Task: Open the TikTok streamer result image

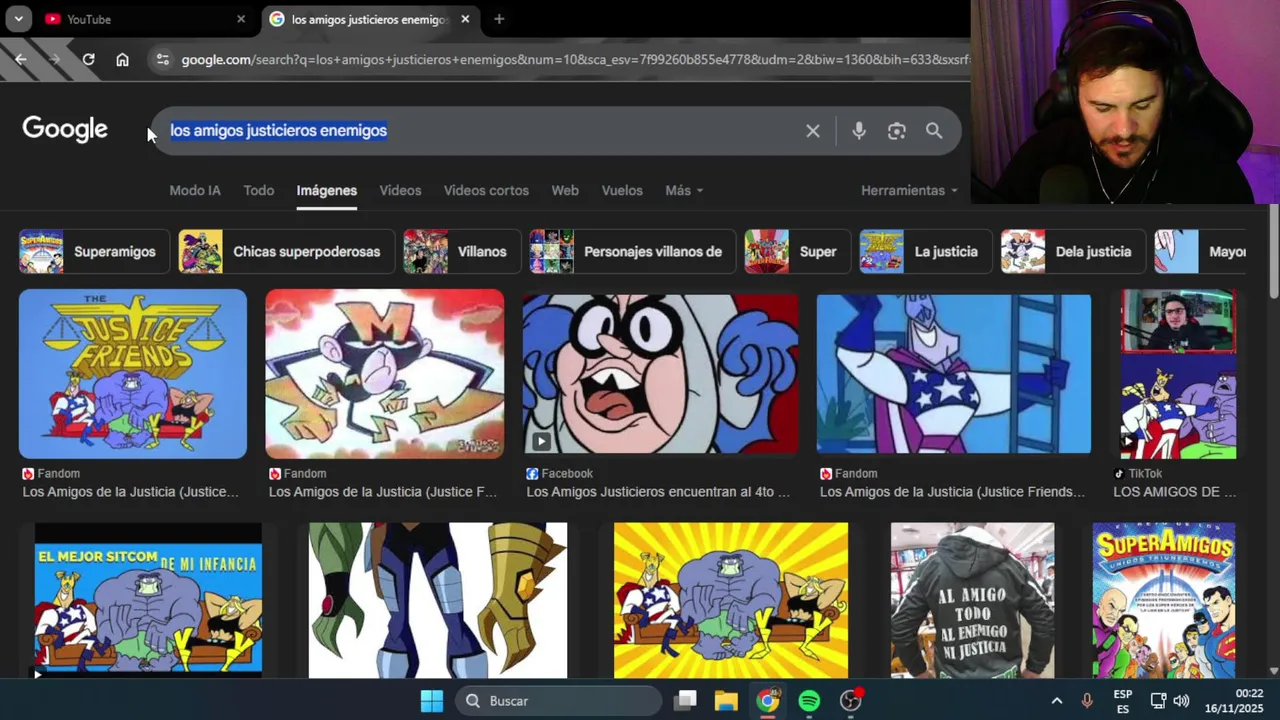Action: point(1178,374)
